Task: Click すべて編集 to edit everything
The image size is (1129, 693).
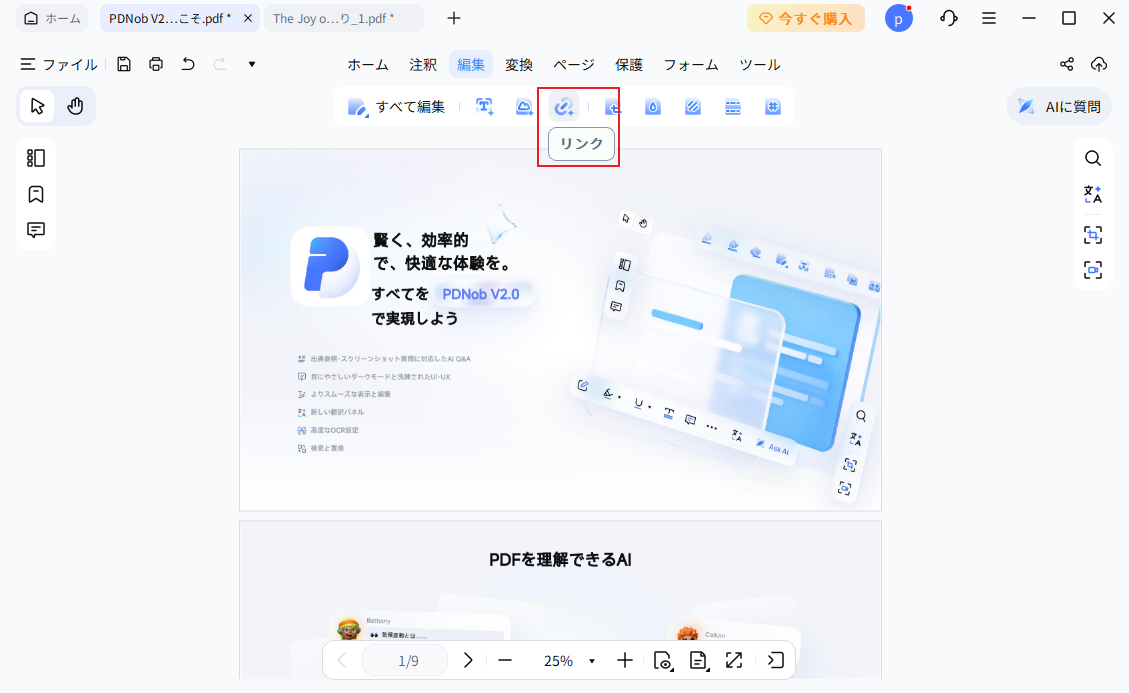Action: (x=399, y=106)
